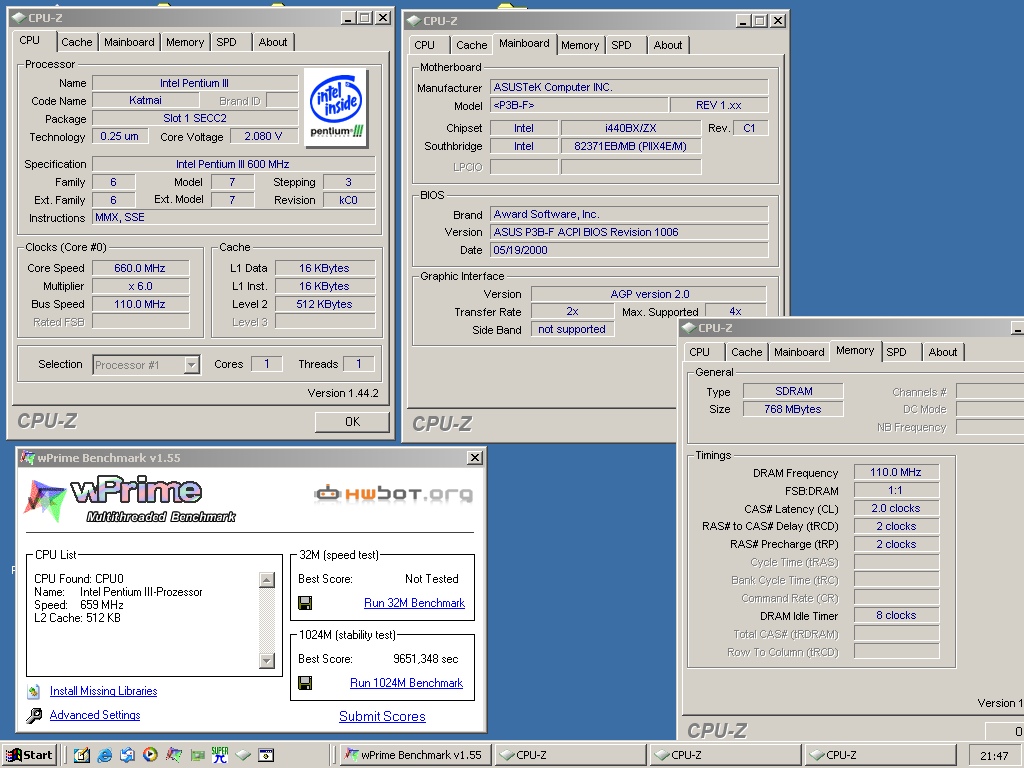This screenshot has height=768, width=1024.
Task: Open the Start menu
Action: (30, 755)
